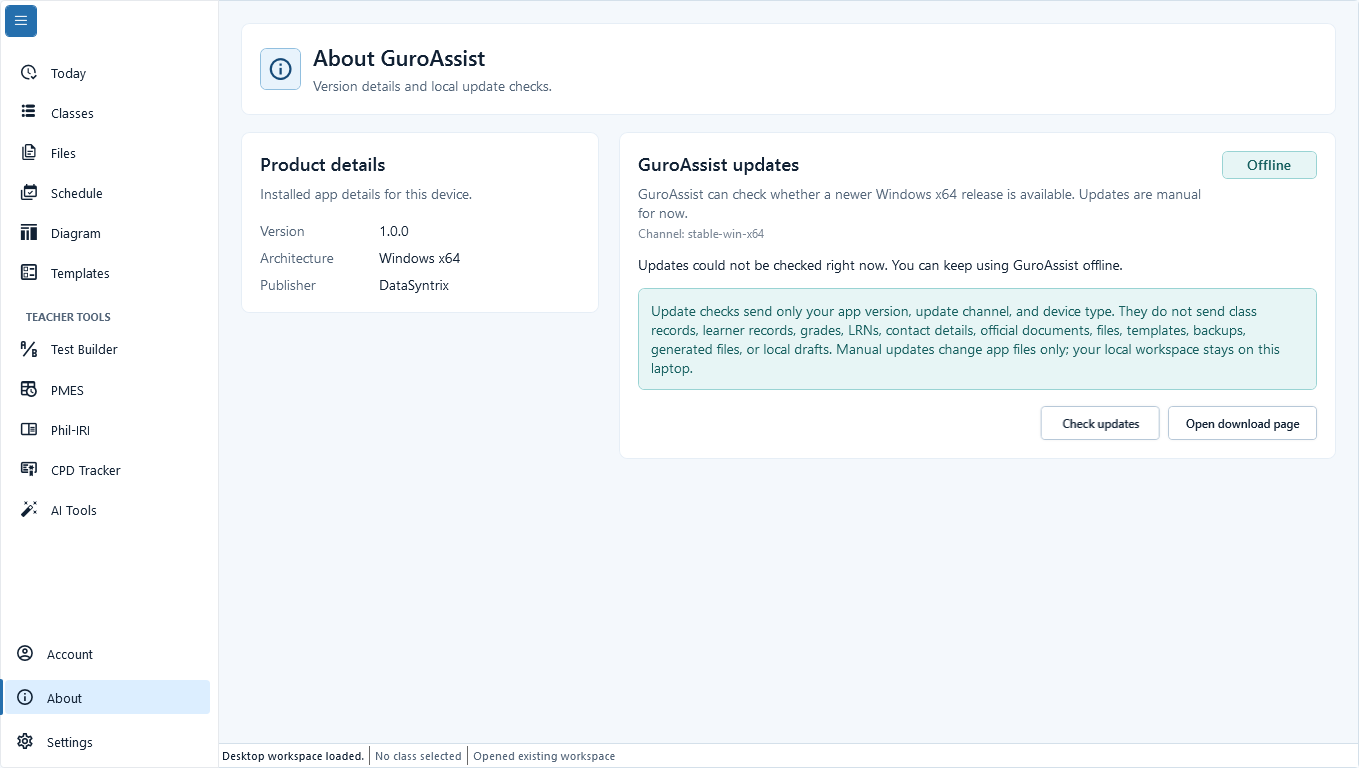
Task: Click the Channel: stable-win-x64 text
Action: (701, 234)
